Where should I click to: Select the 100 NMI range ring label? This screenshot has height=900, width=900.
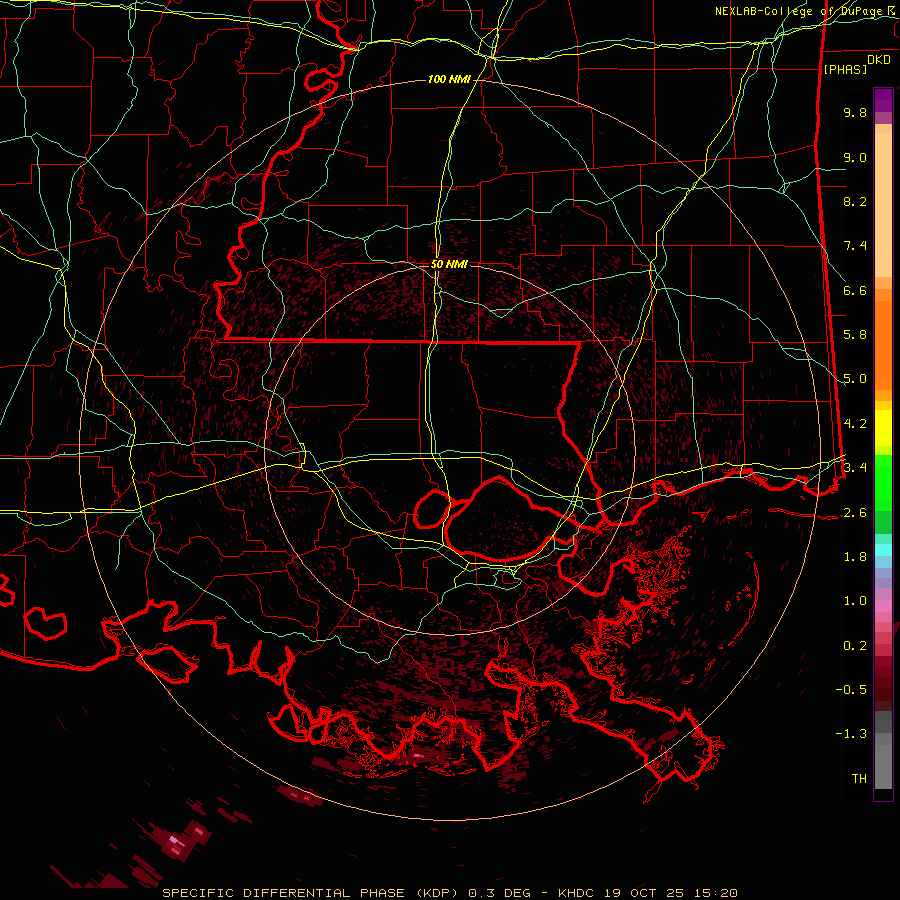(x=449, y=79)
